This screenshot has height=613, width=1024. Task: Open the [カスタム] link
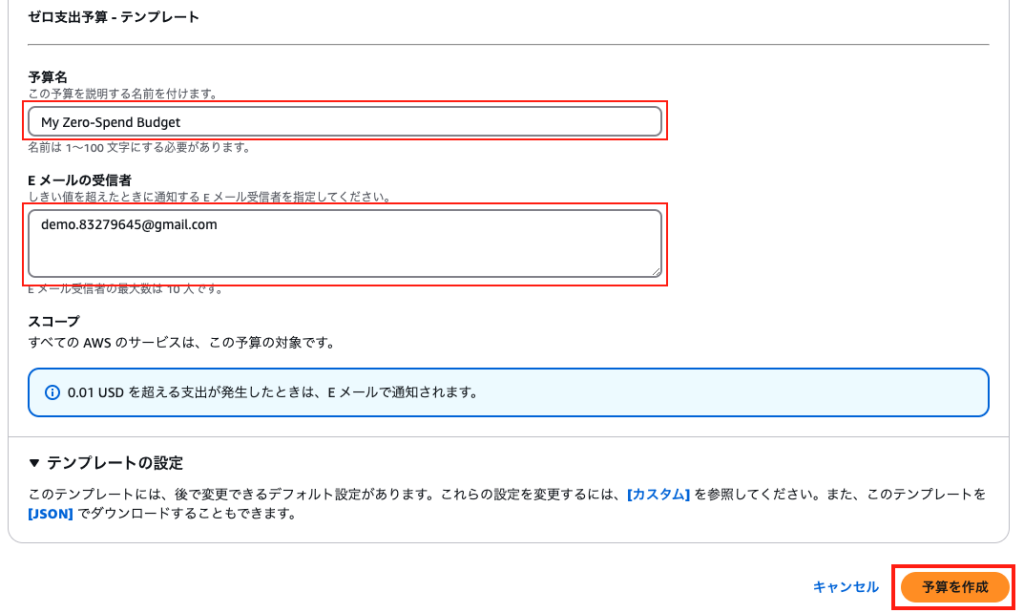point(658,494)
